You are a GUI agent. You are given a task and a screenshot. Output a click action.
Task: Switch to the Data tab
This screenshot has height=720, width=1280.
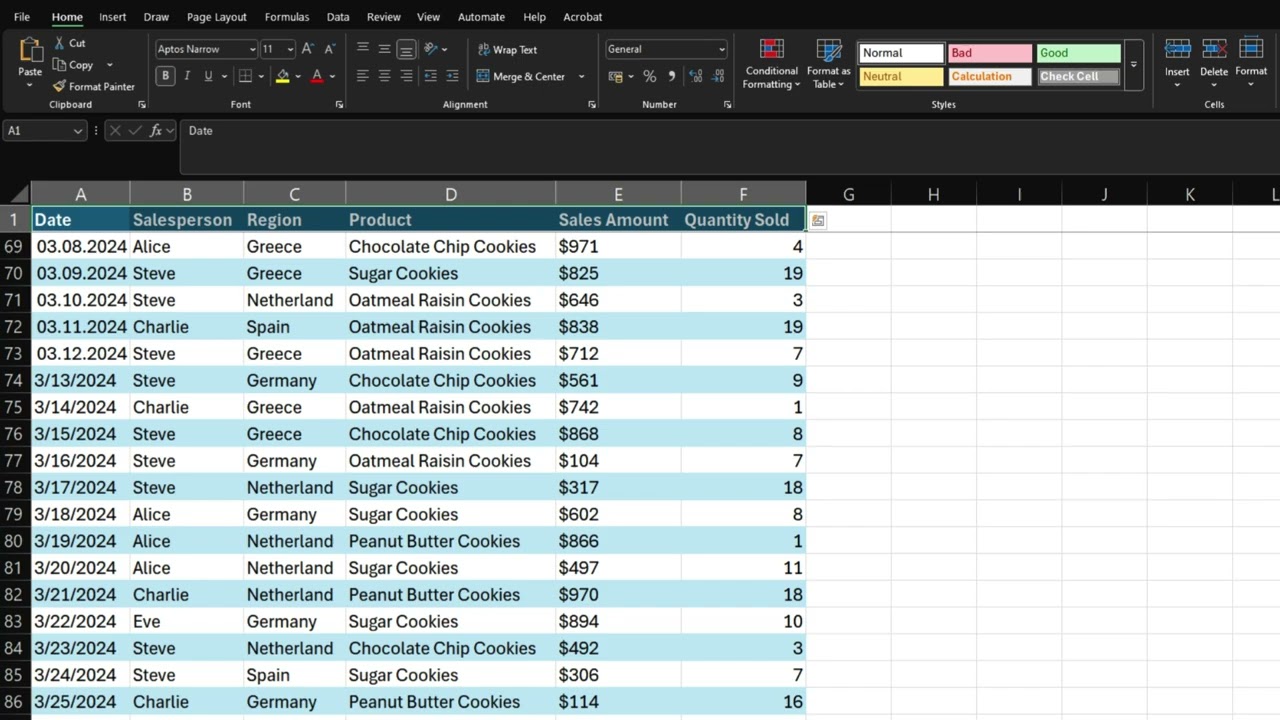click(338, 17)
